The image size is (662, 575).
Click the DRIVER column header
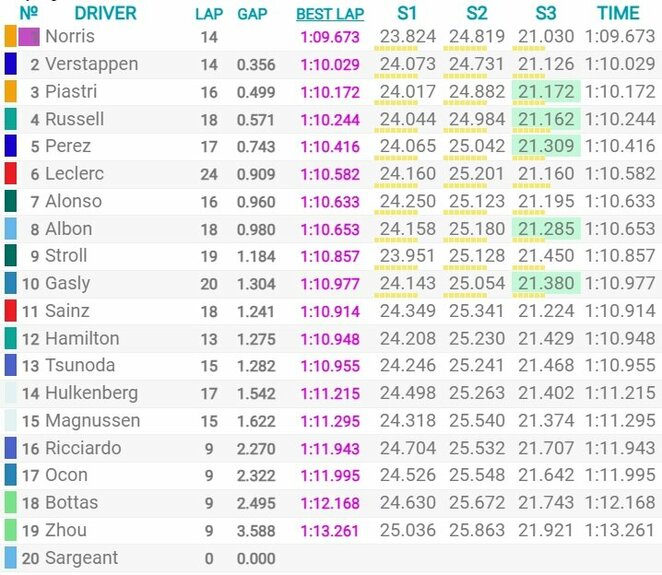[x=106, y=14]
